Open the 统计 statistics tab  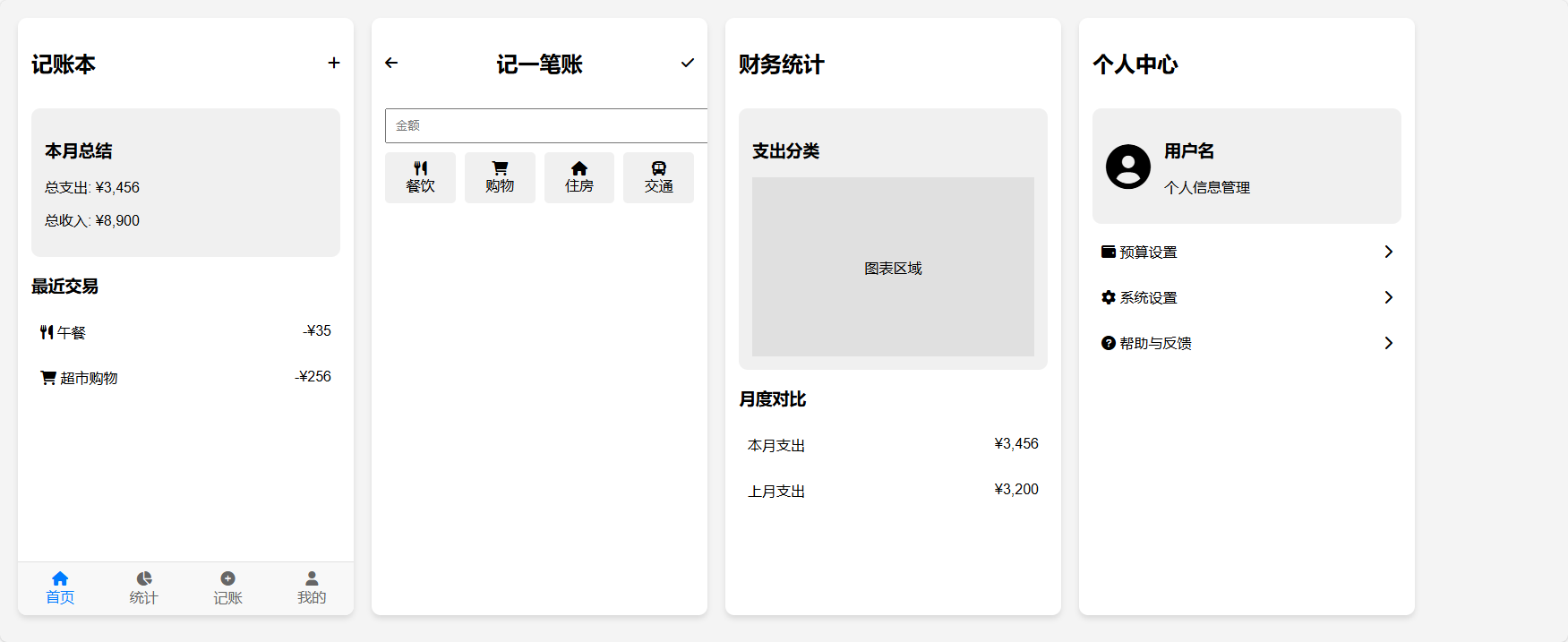(x=143, y=587)
